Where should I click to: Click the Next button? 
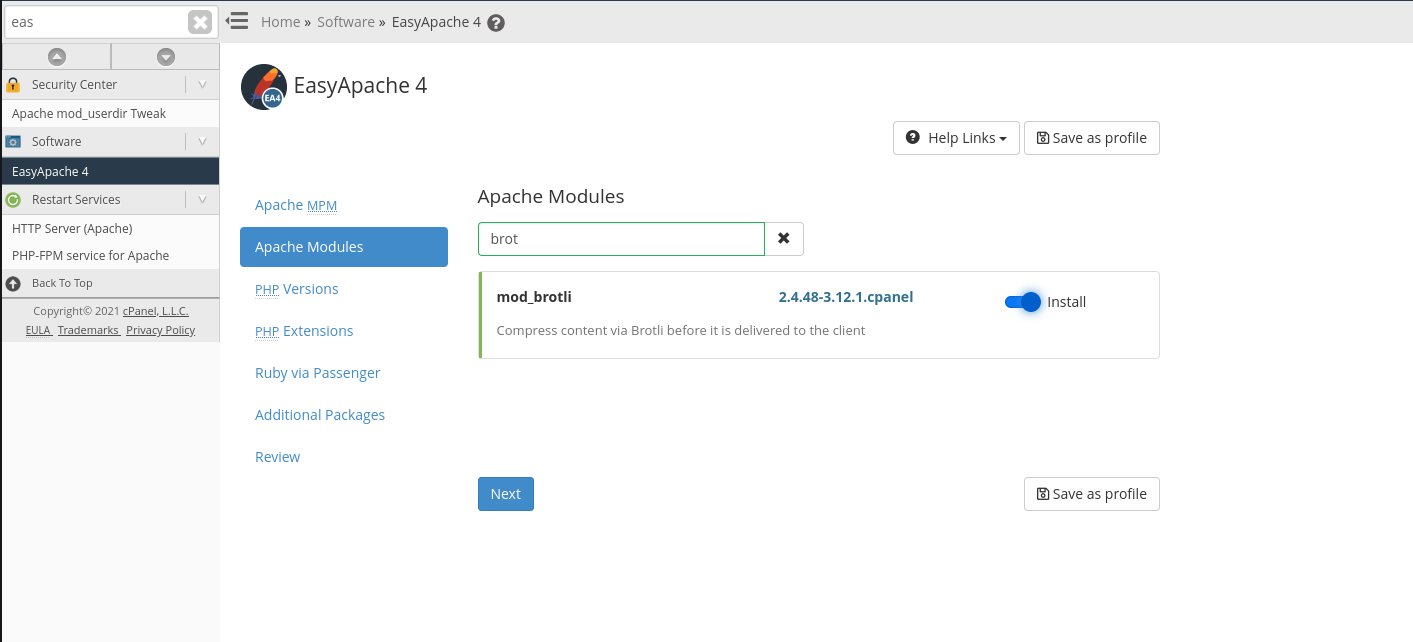[x=505, y=494]
